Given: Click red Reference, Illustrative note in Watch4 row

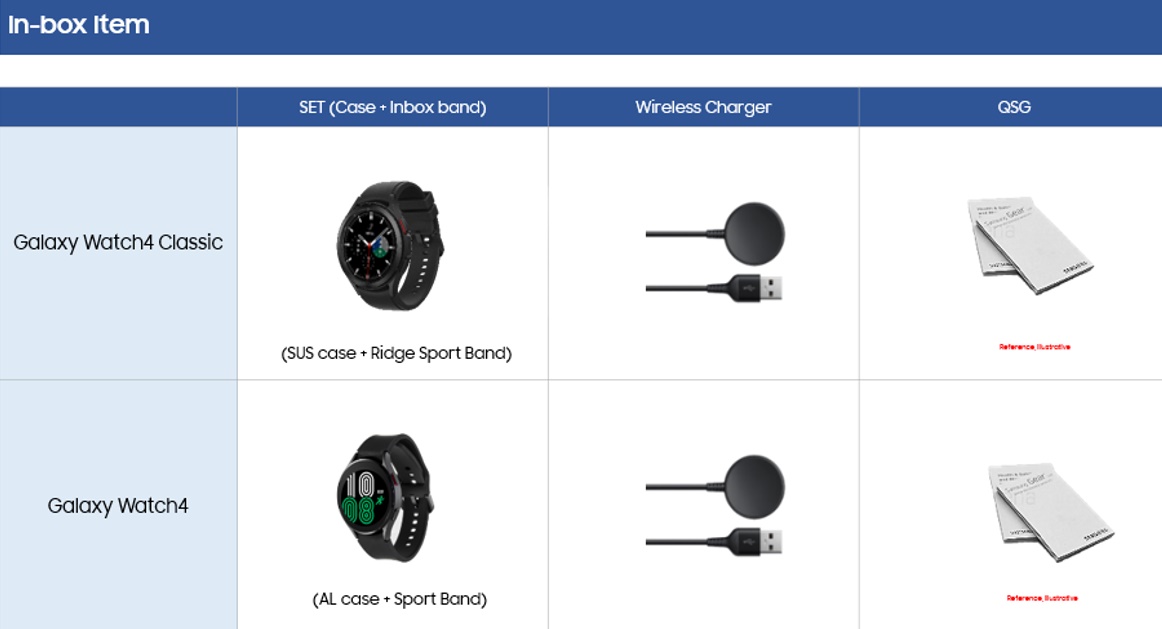Looking at the screenshot, I should point(1042,598).
